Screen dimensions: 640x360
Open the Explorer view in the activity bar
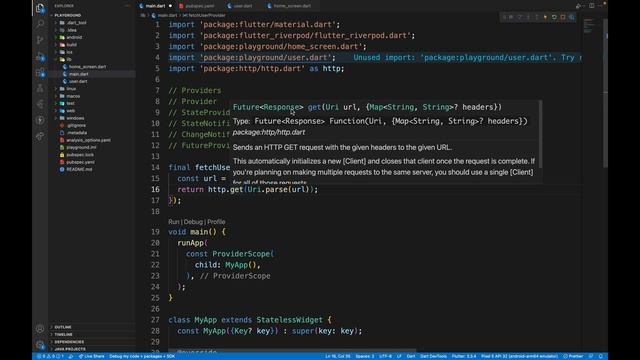(x=40, y=8)
